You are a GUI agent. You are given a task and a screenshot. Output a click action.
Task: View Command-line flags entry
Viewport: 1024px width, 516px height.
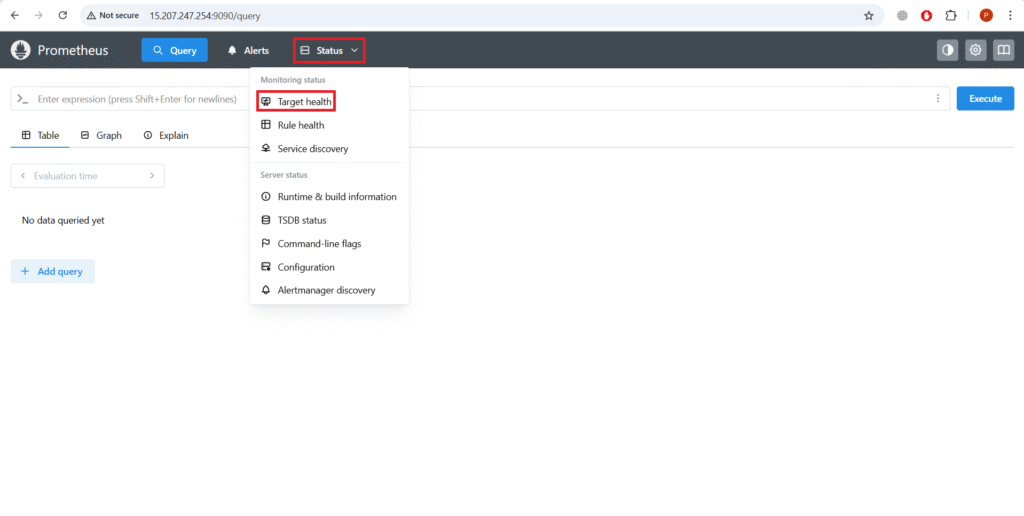tap(329, 244)
